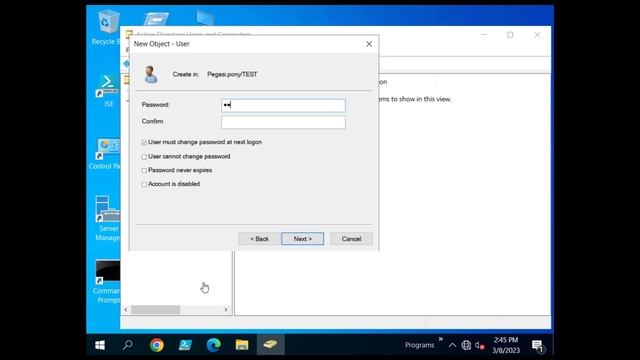
Task: Check Password never expires option
Action: (144, 171)
